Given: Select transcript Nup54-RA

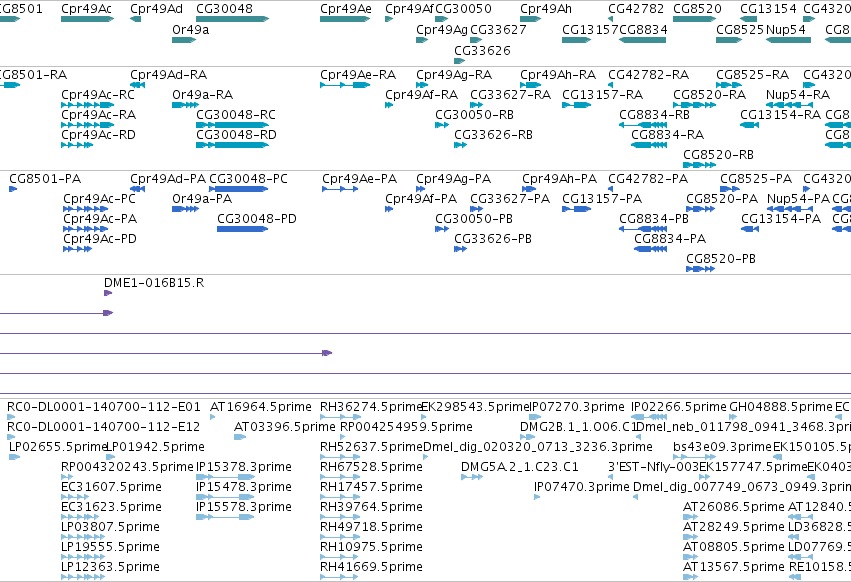Looking at the screenshot, I should [x=798, y=94].
